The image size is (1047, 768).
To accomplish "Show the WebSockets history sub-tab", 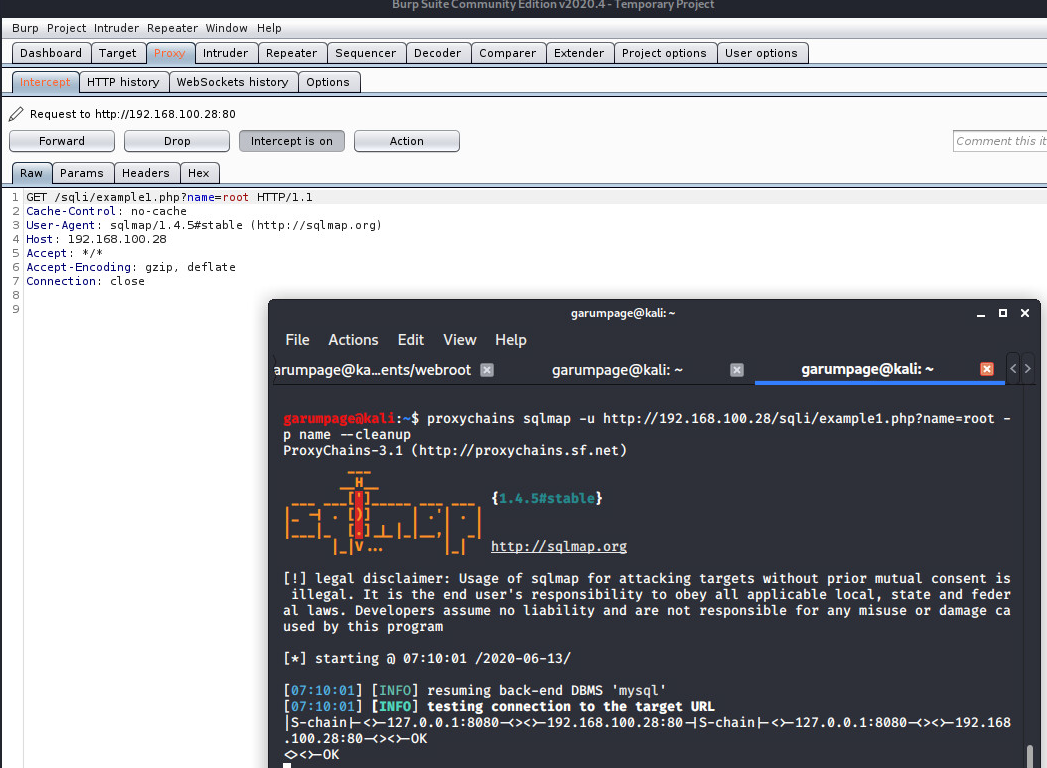I will (232, 82).
